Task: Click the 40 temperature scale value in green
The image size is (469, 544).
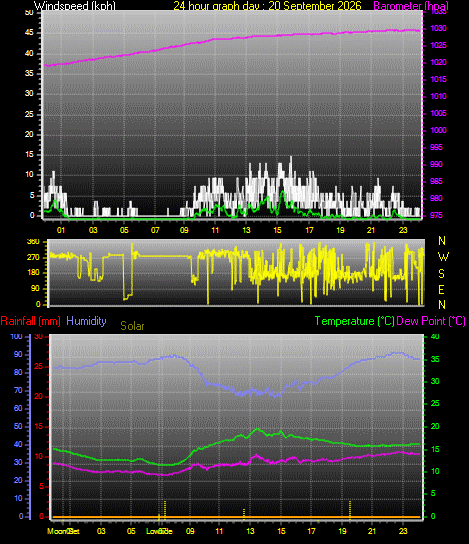Action: tap(435, 337)
